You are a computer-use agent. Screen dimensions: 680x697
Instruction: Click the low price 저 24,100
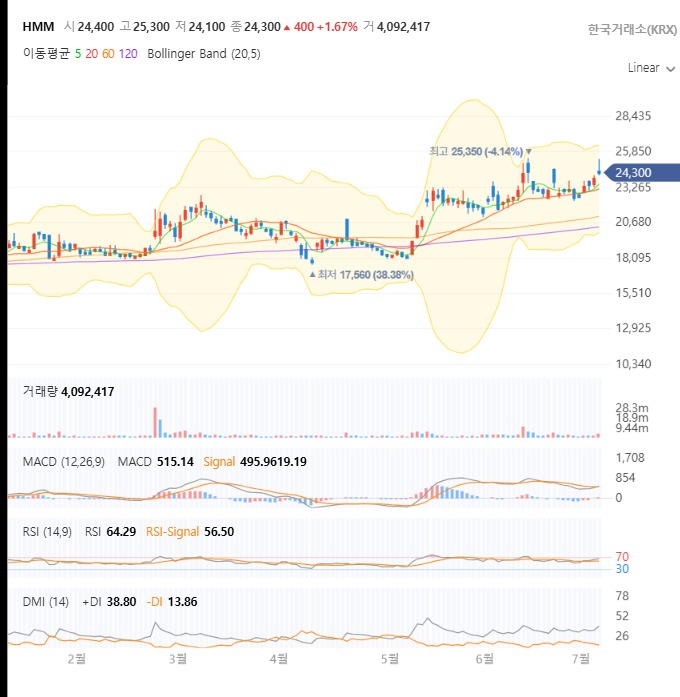200,27
